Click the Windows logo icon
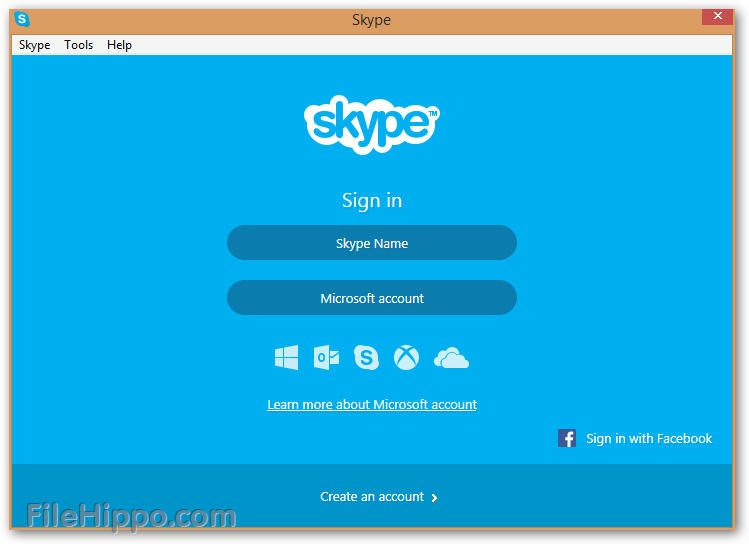The image size is (749, 544). point(287,357)
